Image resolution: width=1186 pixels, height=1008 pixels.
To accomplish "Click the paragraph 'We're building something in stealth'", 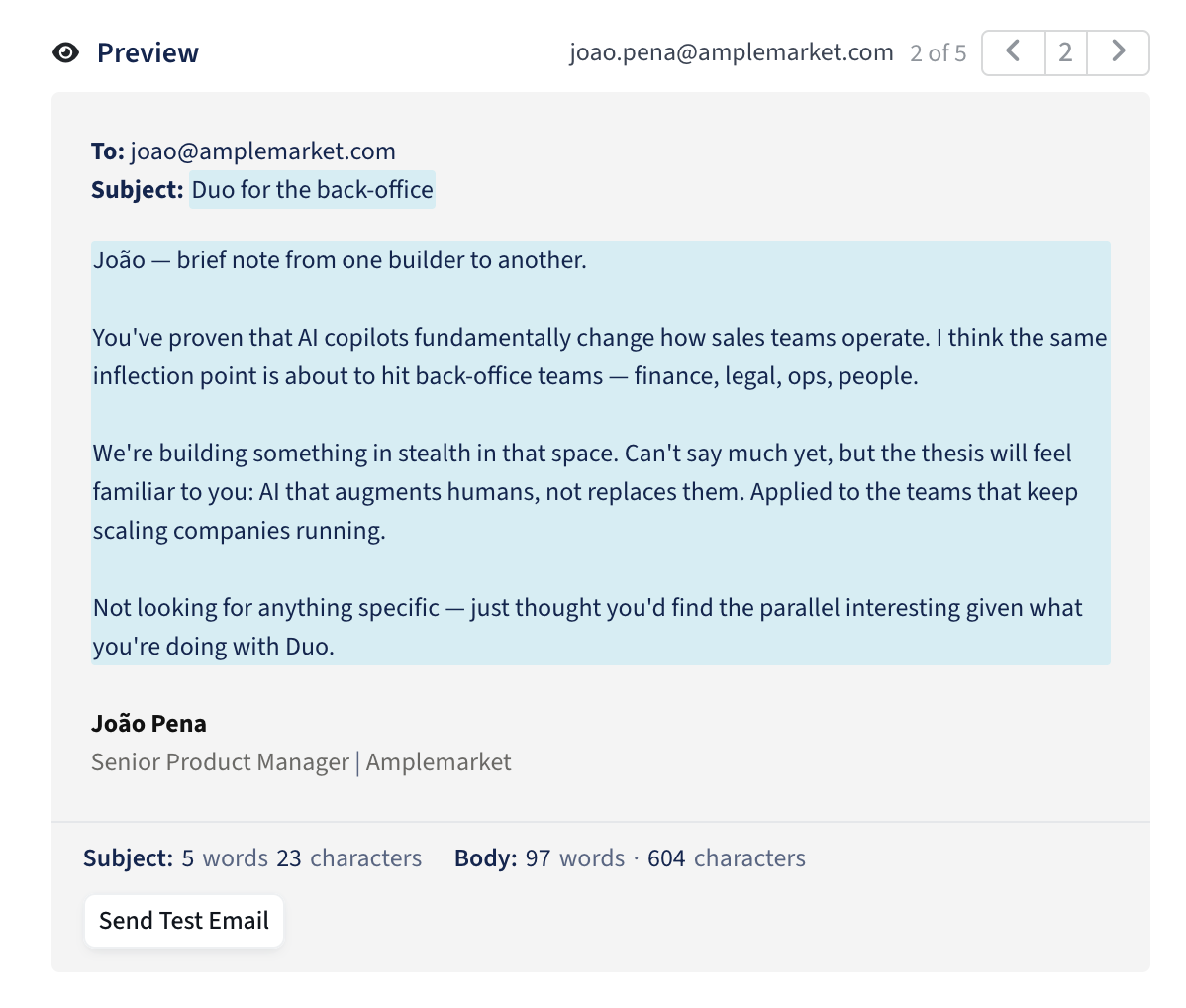I will (585, 492).
